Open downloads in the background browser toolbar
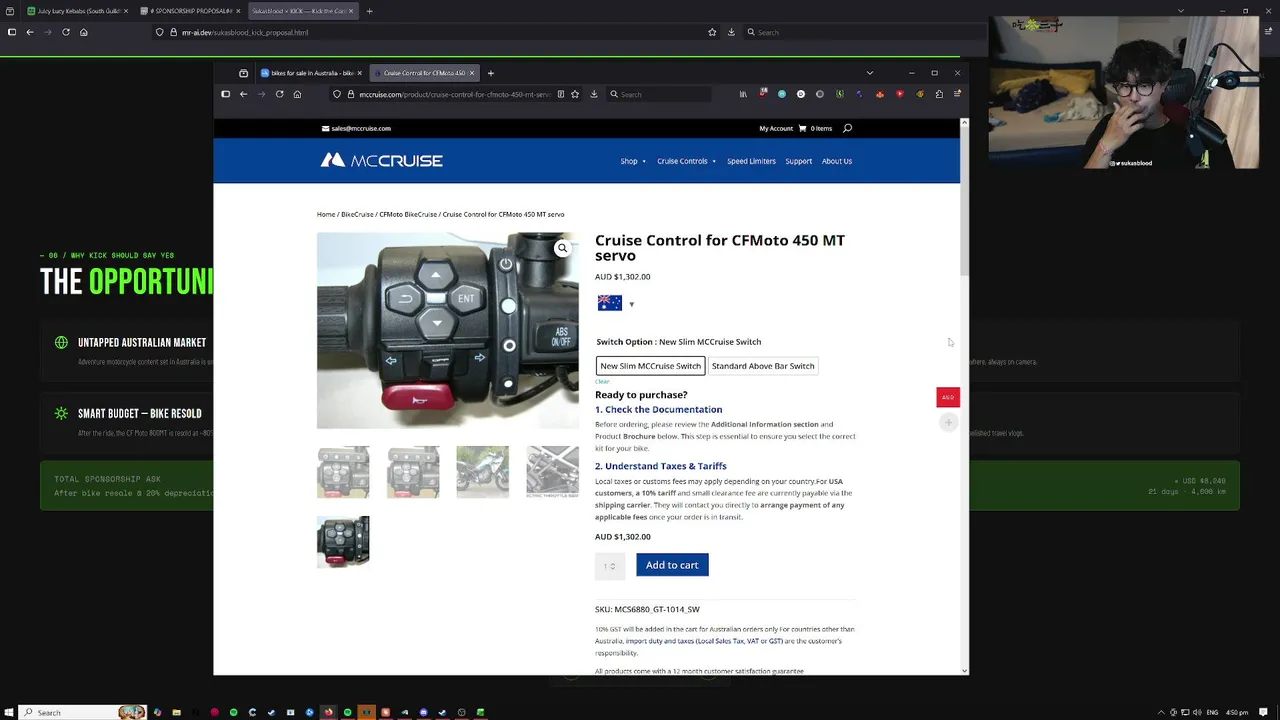Image resolution: width=1280 pixels, height=720 pixels. [x=731, y=32]
